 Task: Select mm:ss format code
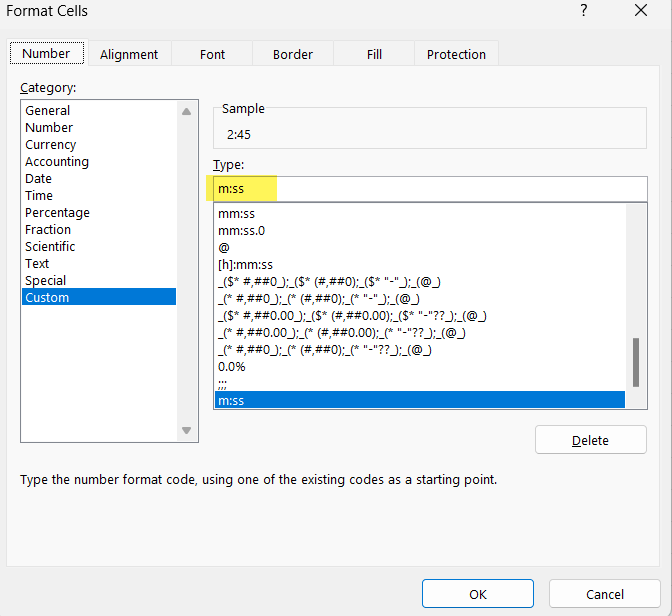coord(420,213)
